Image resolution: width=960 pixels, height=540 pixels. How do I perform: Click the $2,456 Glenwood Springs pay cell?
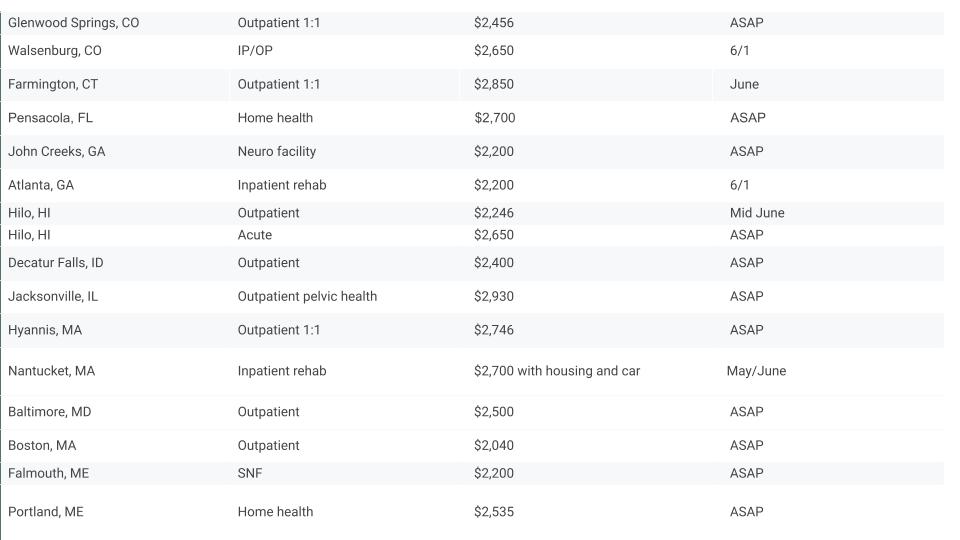point(493,23)
